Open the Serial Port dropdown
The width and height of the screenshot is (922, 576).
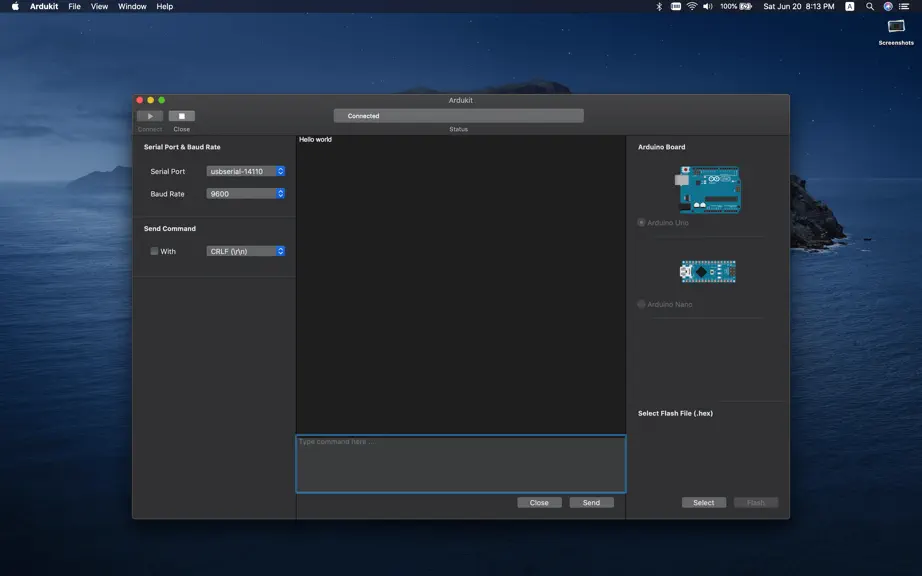pos(246,171)
